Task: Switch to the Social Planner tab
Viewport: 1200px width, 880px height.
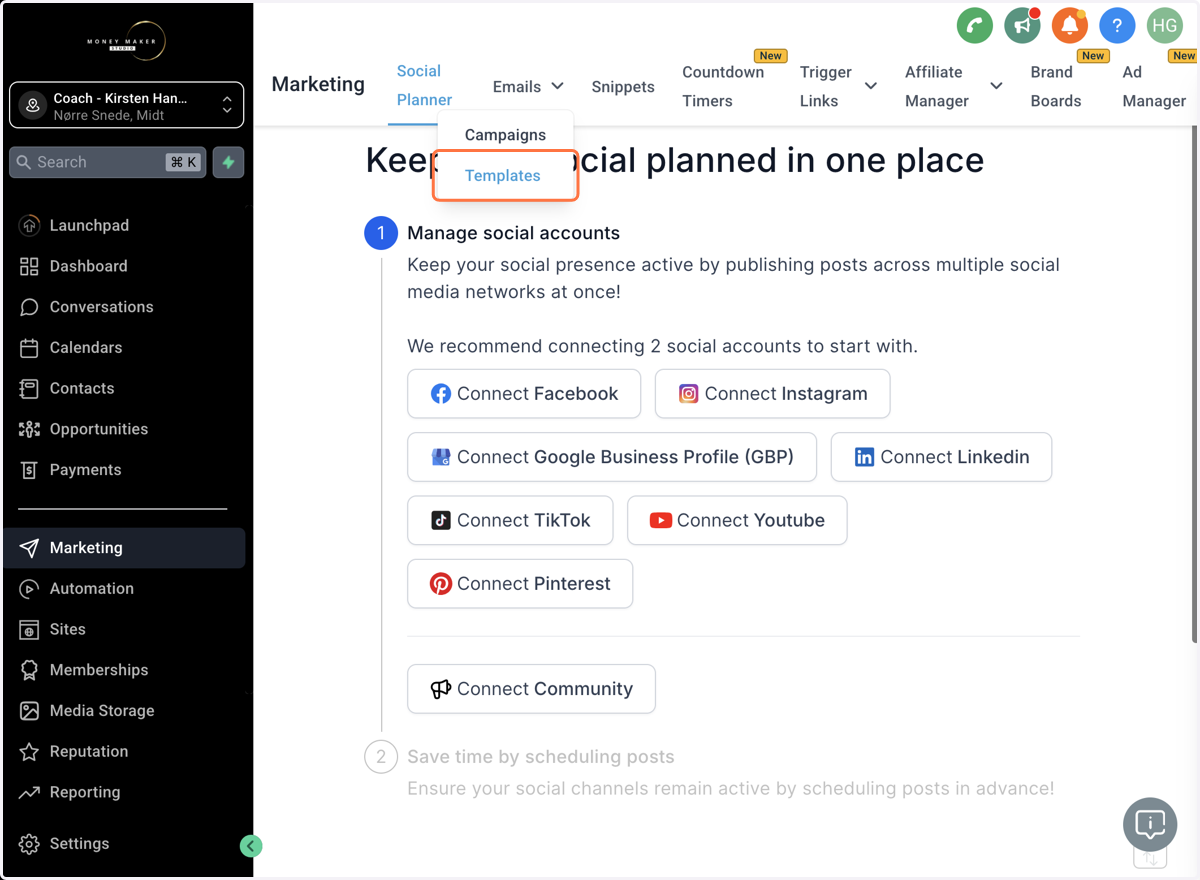Action: (424, 86)
